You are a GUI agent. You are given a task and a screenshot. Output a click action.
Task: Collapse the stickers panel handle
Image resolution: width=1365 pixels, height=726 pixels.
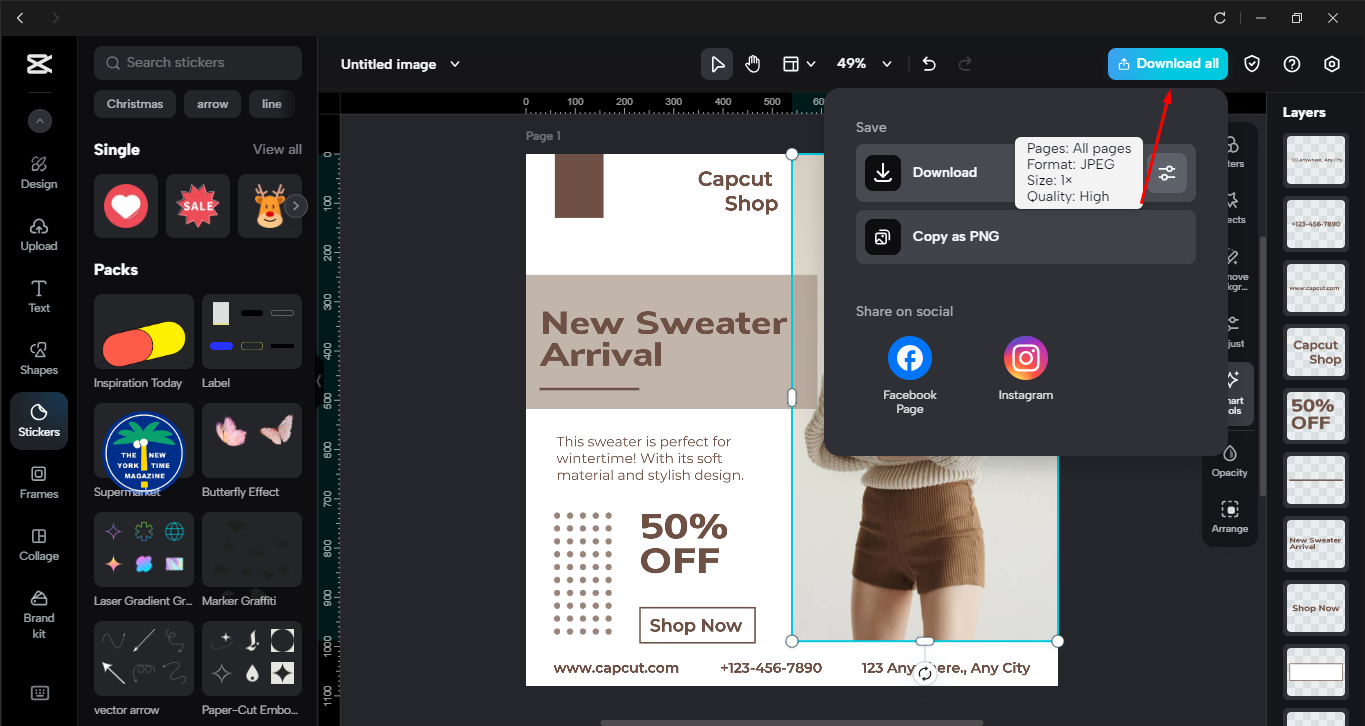(x=319, y=381)
